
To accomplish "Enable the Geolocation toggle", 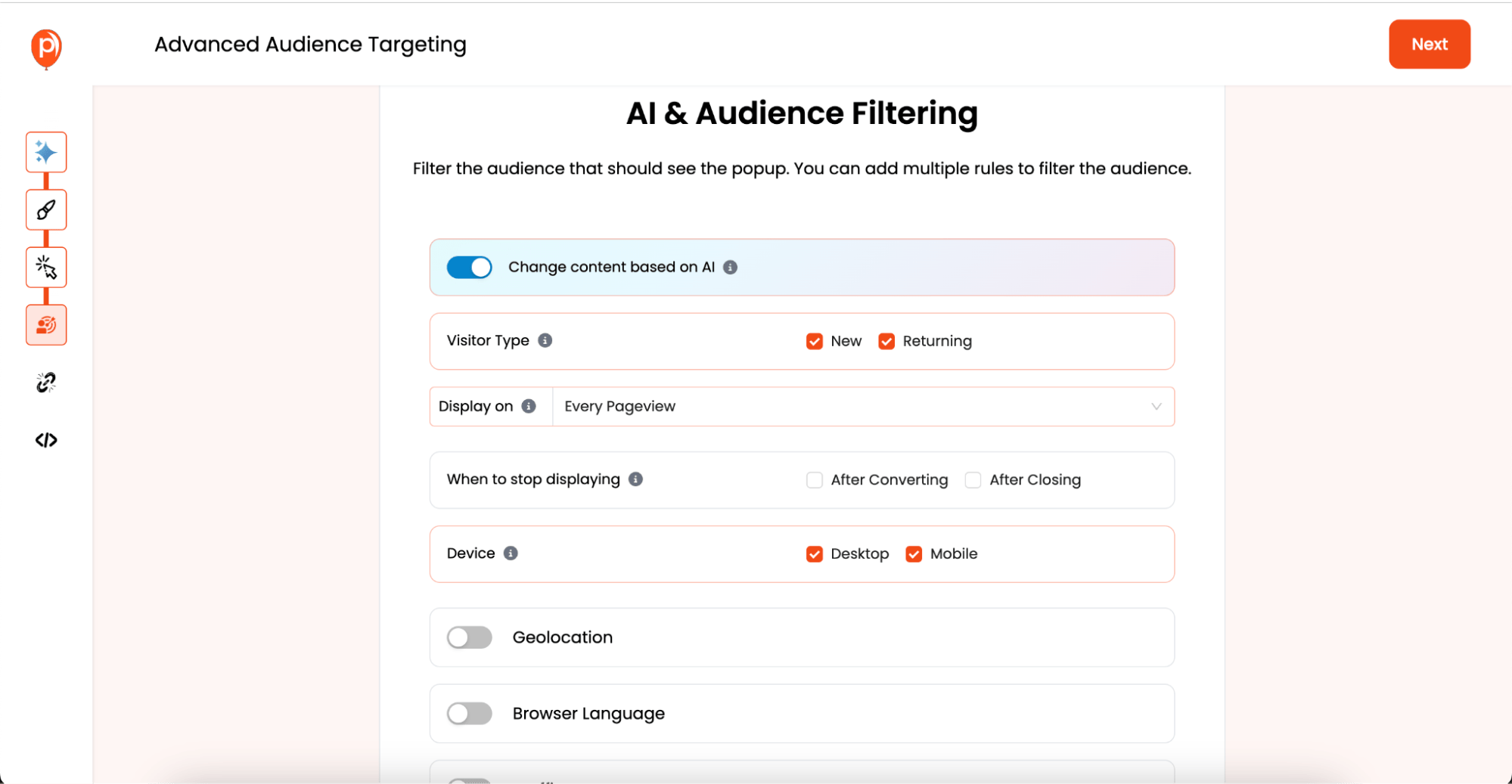I will [470, 637].
